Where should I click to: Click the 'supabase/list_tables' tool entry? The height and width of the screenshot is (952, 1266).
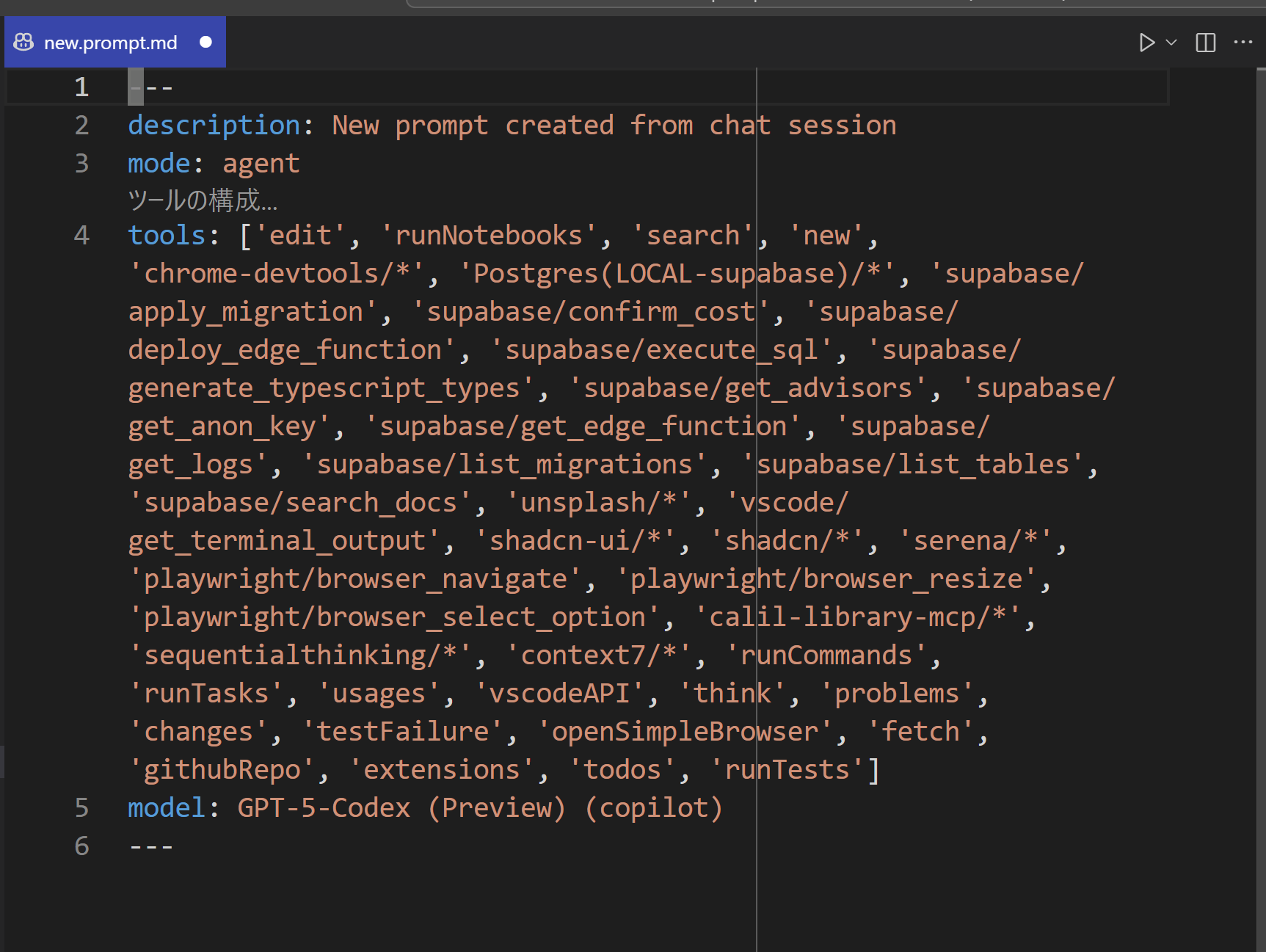click(x=912, y=465)
